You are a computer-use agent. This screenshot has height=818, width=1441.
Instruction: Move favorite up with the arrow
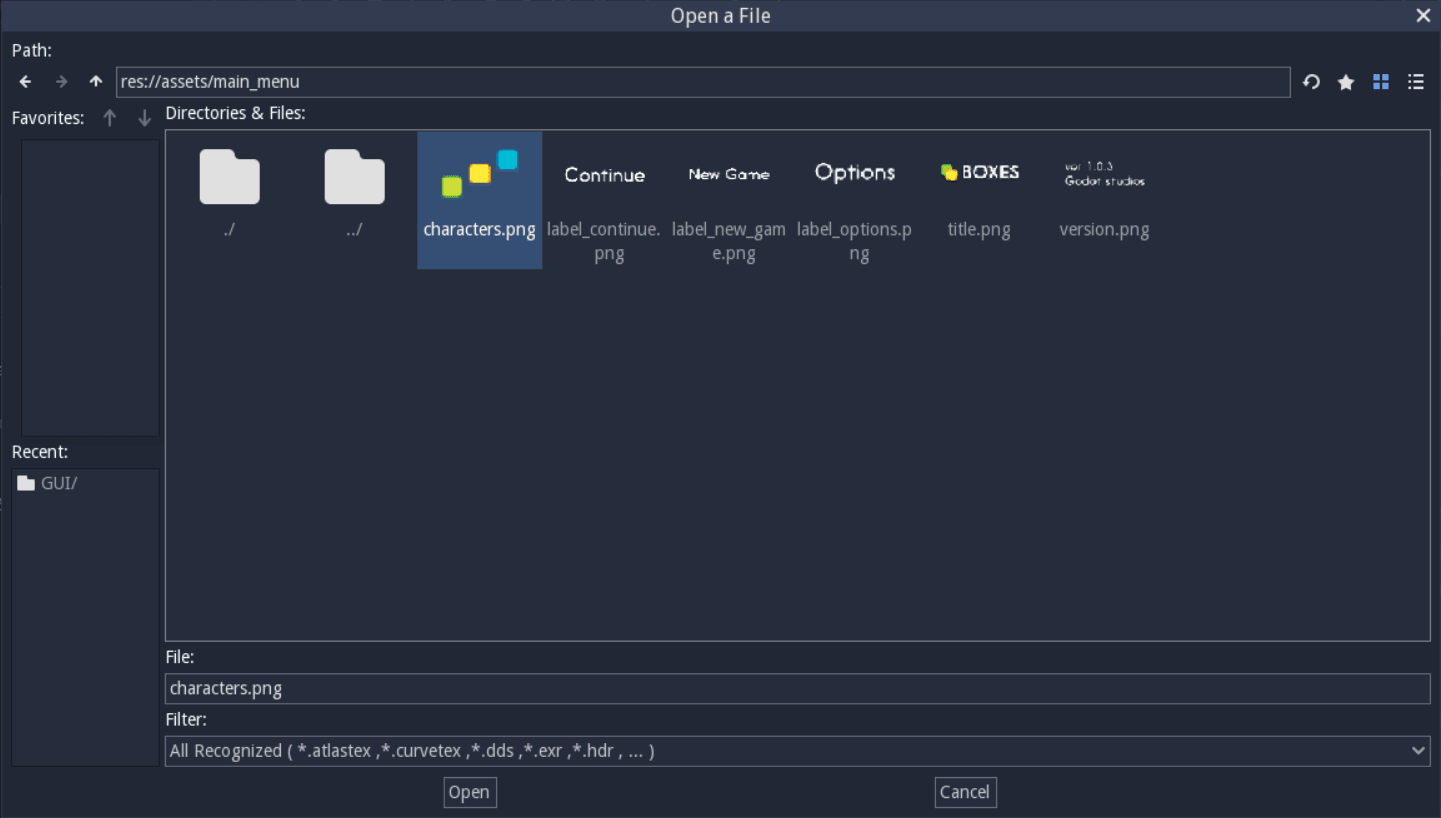[110, 118]
